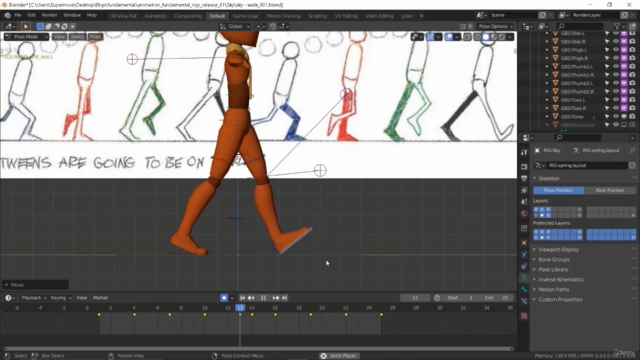Open the Render menu
The height and width of the screenshot is (360, 640).
click(49, 15)
